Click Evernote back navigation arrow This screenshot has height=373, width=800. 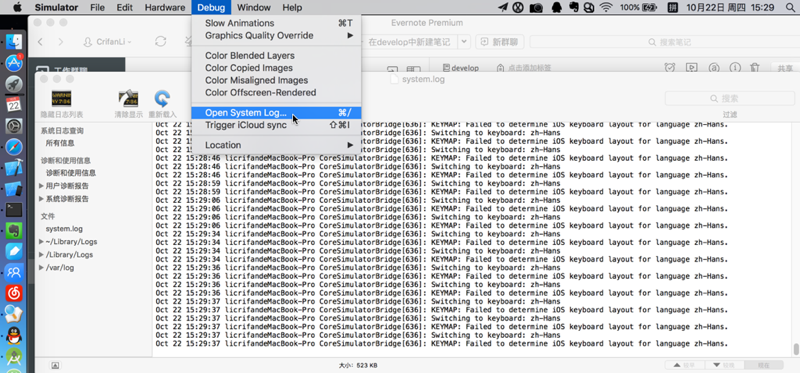40,42
